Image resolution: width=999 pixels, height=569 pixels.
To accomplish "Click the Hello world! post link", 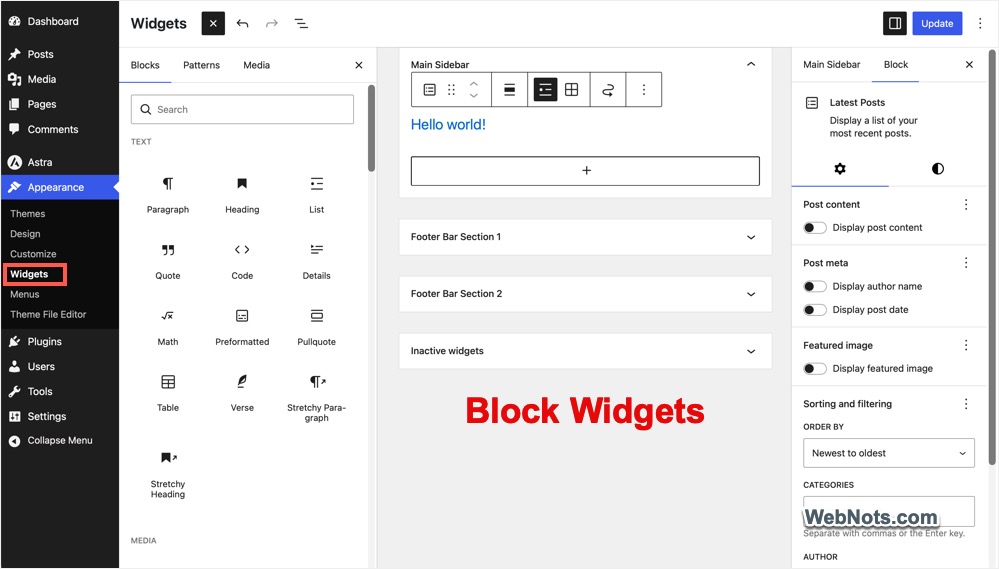I will pos(448,125).
